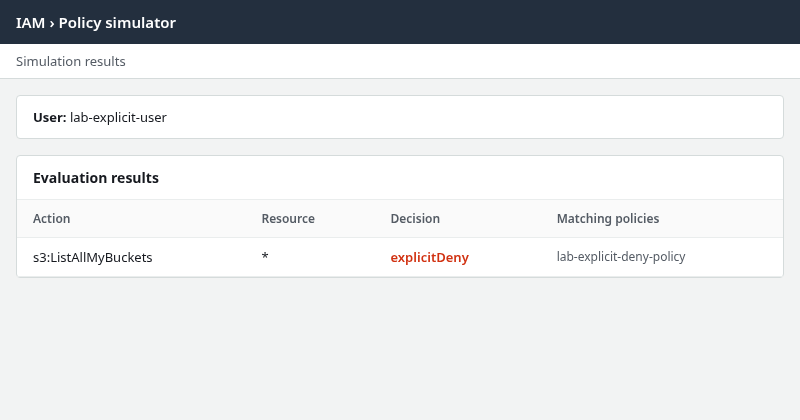
Task: Click the Resource column header
Action: click(288, 218)
